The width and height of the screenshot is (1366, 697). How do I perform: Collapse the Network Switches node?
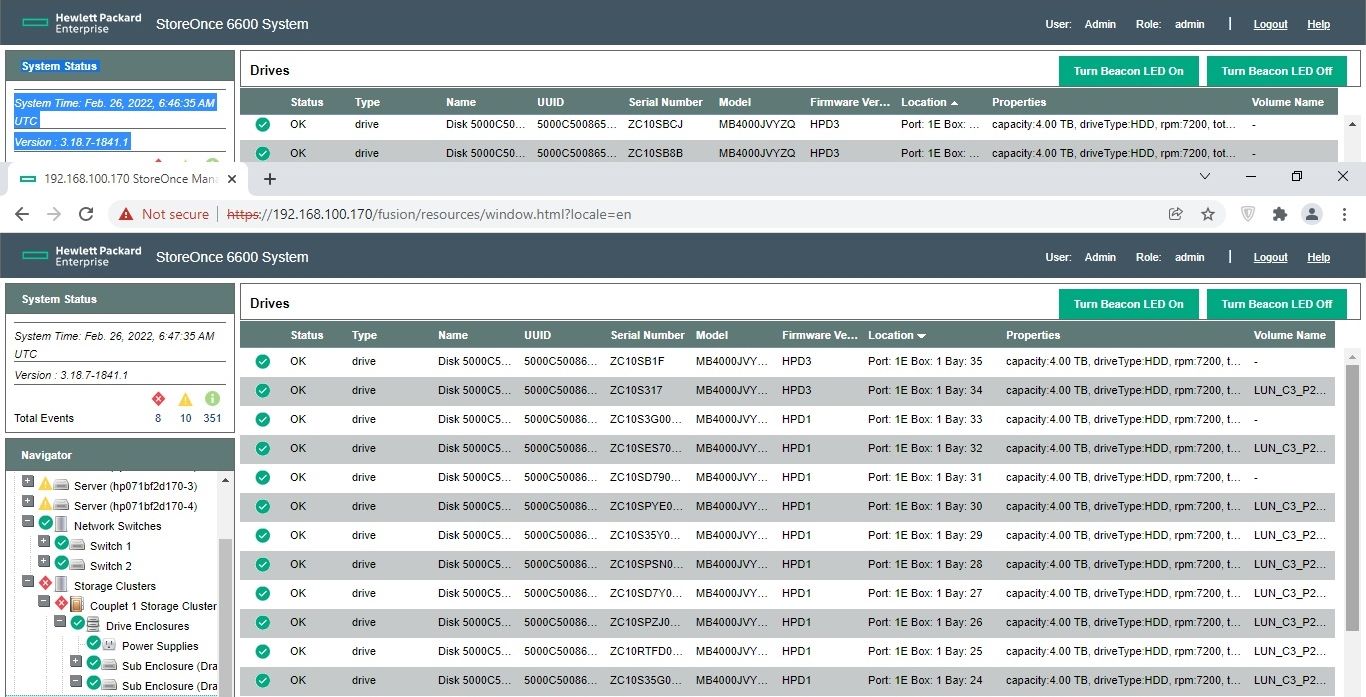pyautogui.click(x=28, y=522)
